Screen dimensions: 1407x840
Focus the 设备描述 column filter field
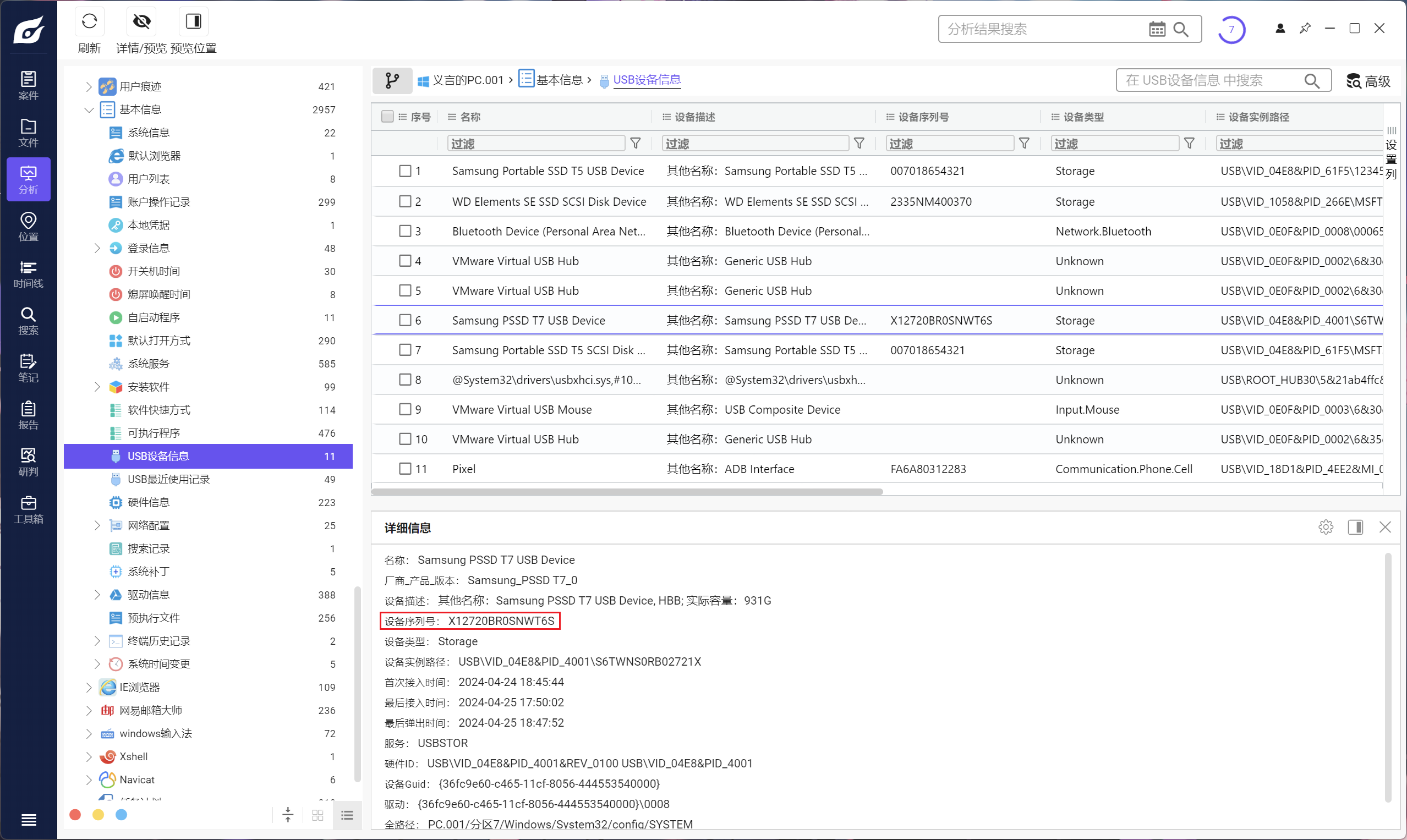[x=755, y=144]
